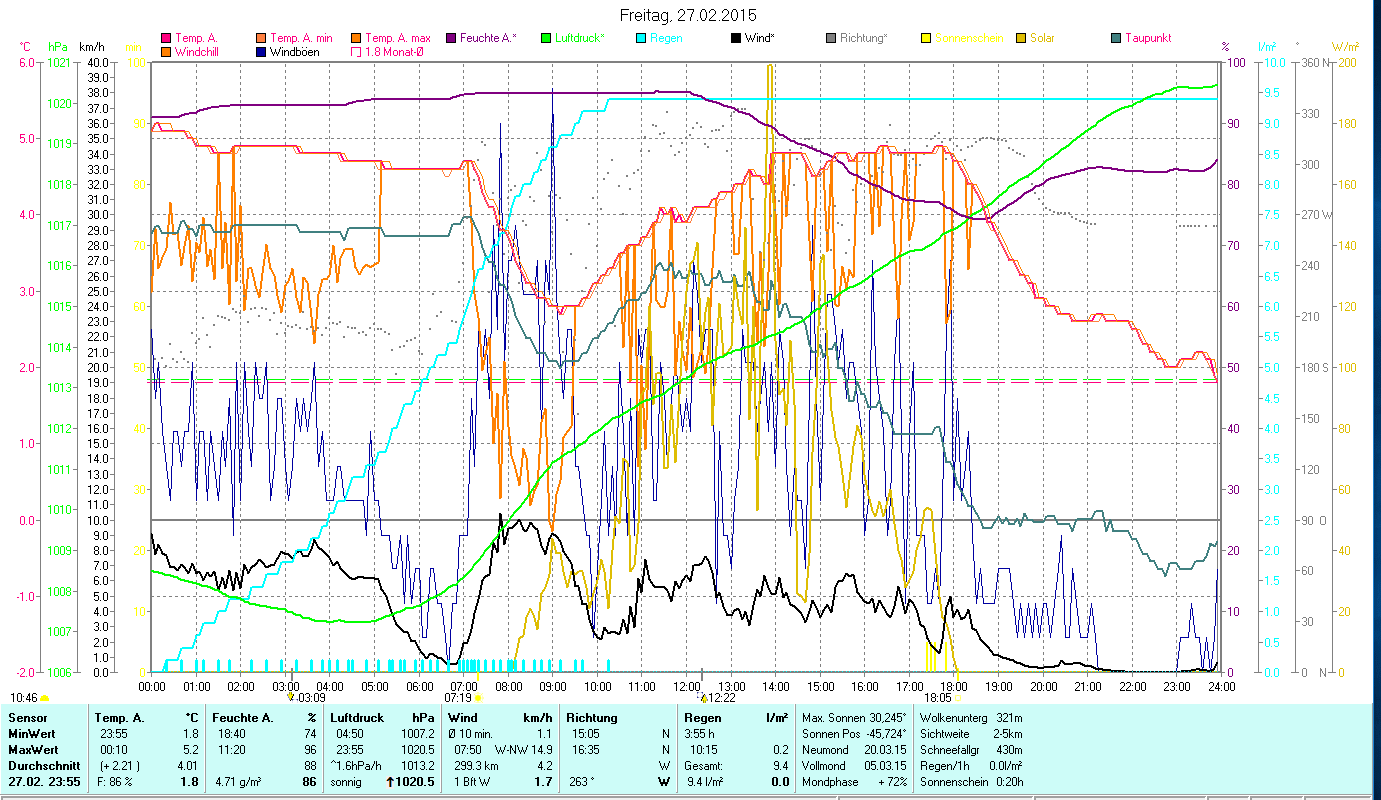Image resolution: width=1381 pixels, height=800 pixels.
Task: Click the Temp. A. max legend swatch
Action: 357,39
